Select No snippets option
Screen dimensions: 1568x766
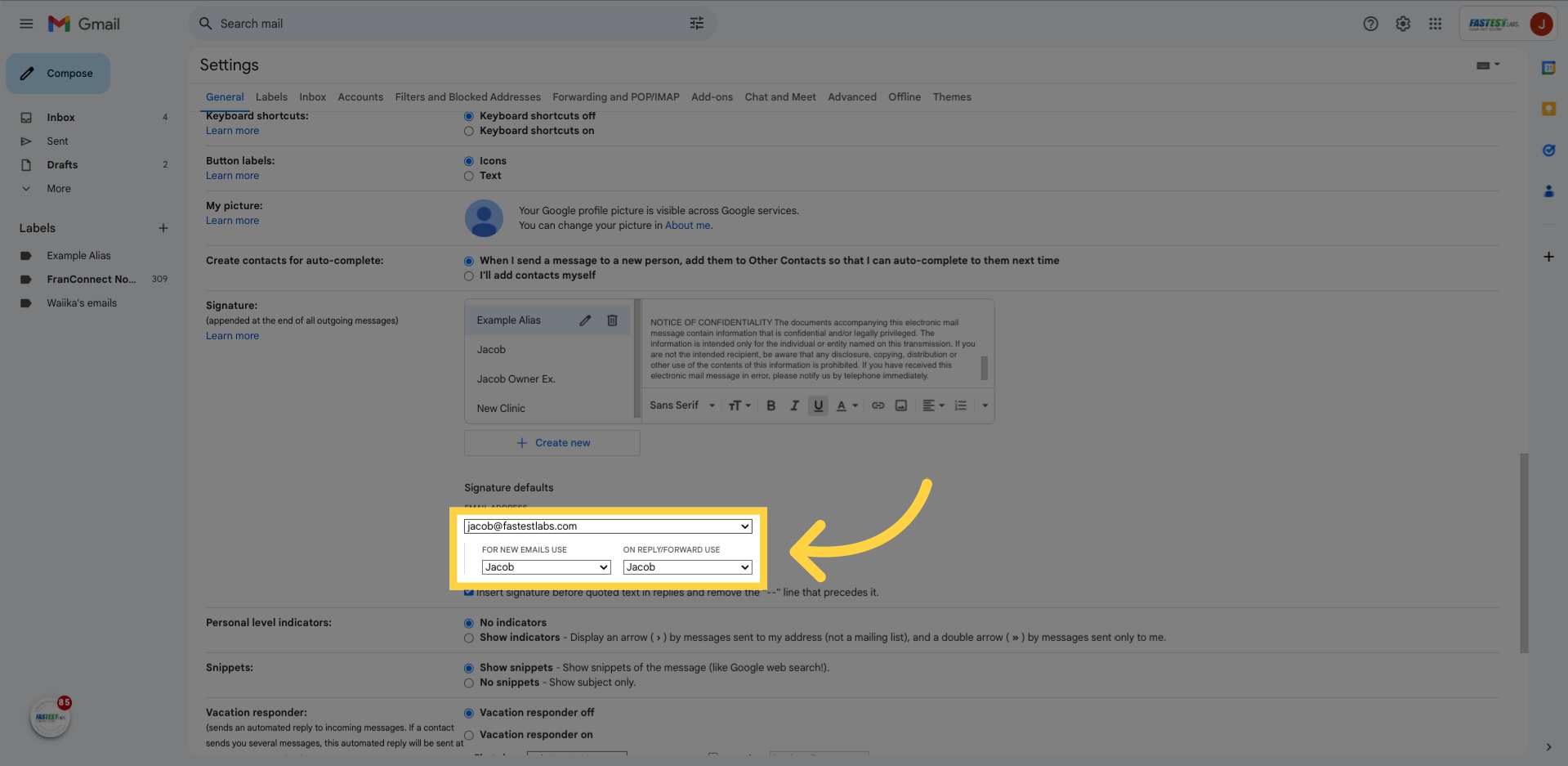[469, 683]
